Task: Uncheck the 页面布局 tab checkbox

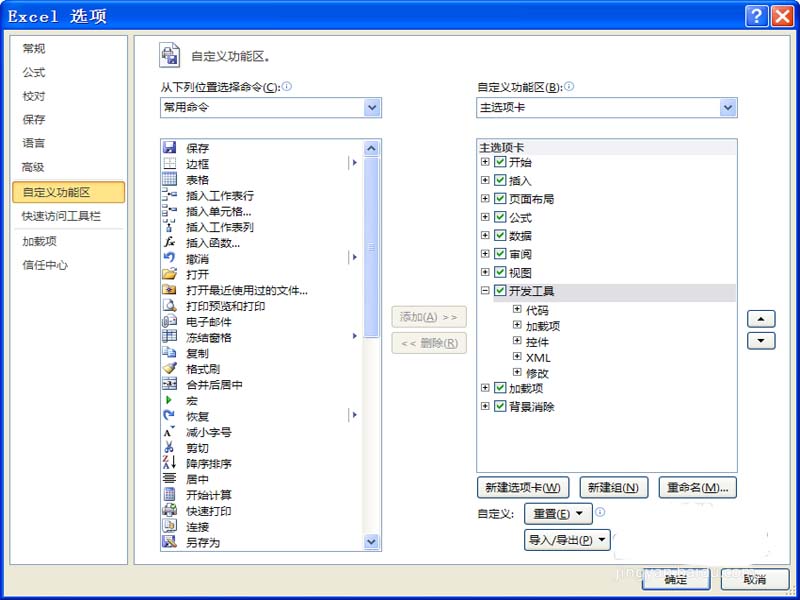Action: (x=500, y=199)
